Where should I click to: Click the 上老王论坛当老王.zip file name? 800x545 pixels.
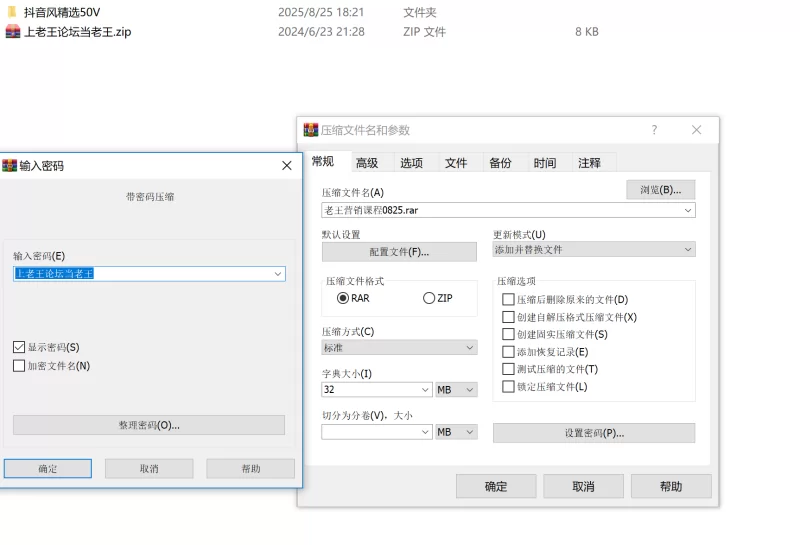[x=78, y=32]
